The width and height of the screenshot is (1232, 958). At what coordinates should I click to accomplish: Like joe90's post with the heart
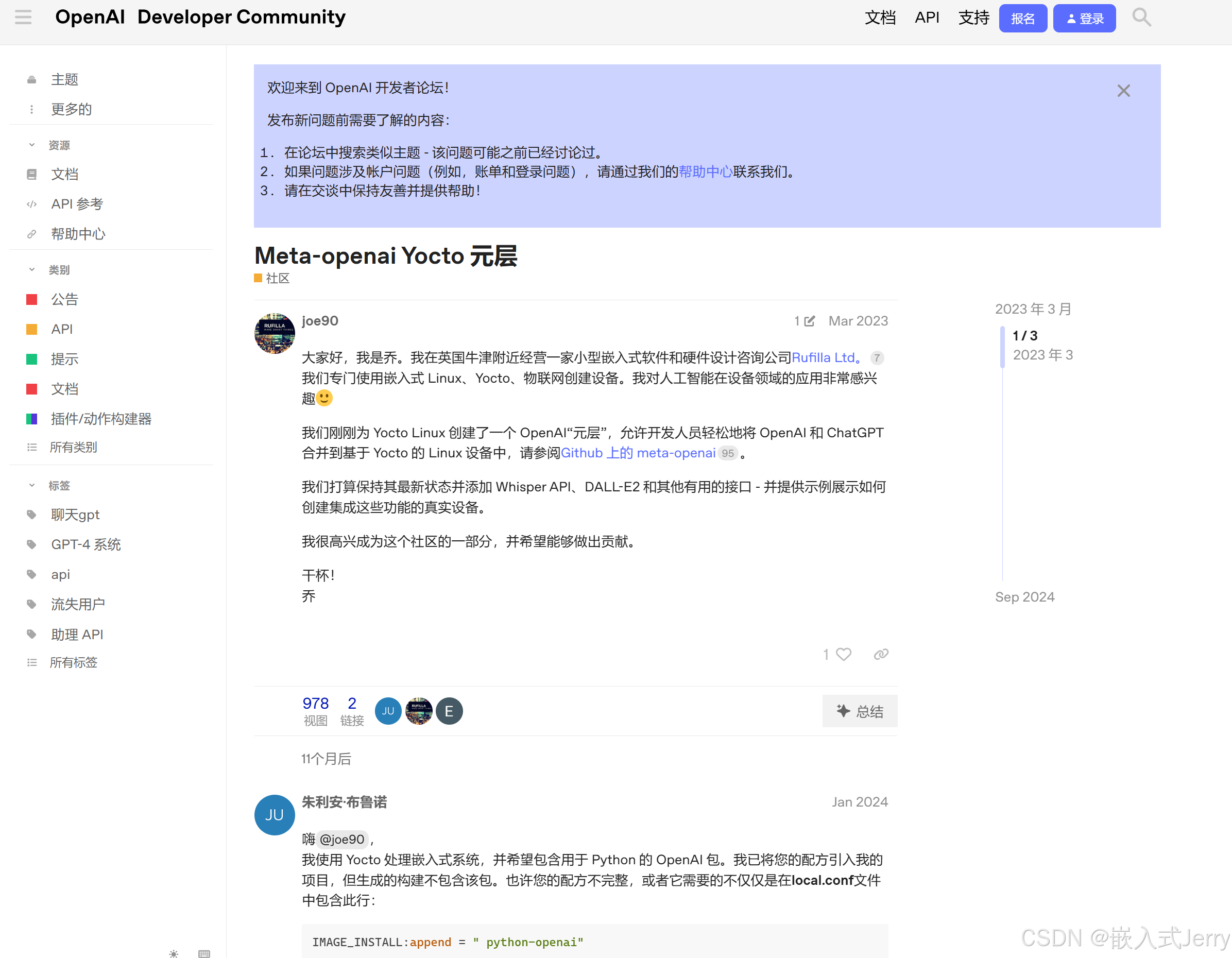(843, 654)
